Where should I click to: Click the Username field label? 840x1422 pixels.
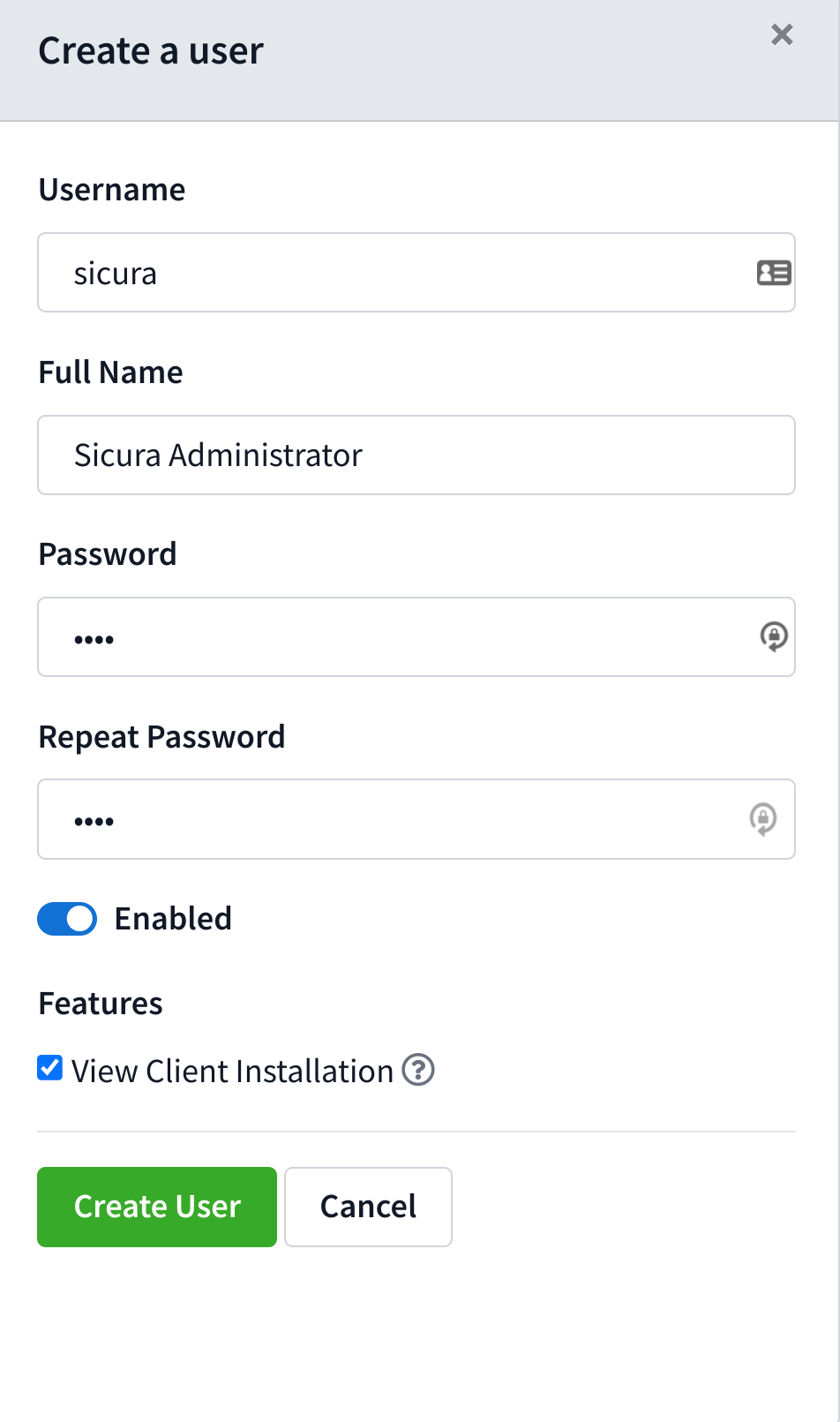(112, 190)
